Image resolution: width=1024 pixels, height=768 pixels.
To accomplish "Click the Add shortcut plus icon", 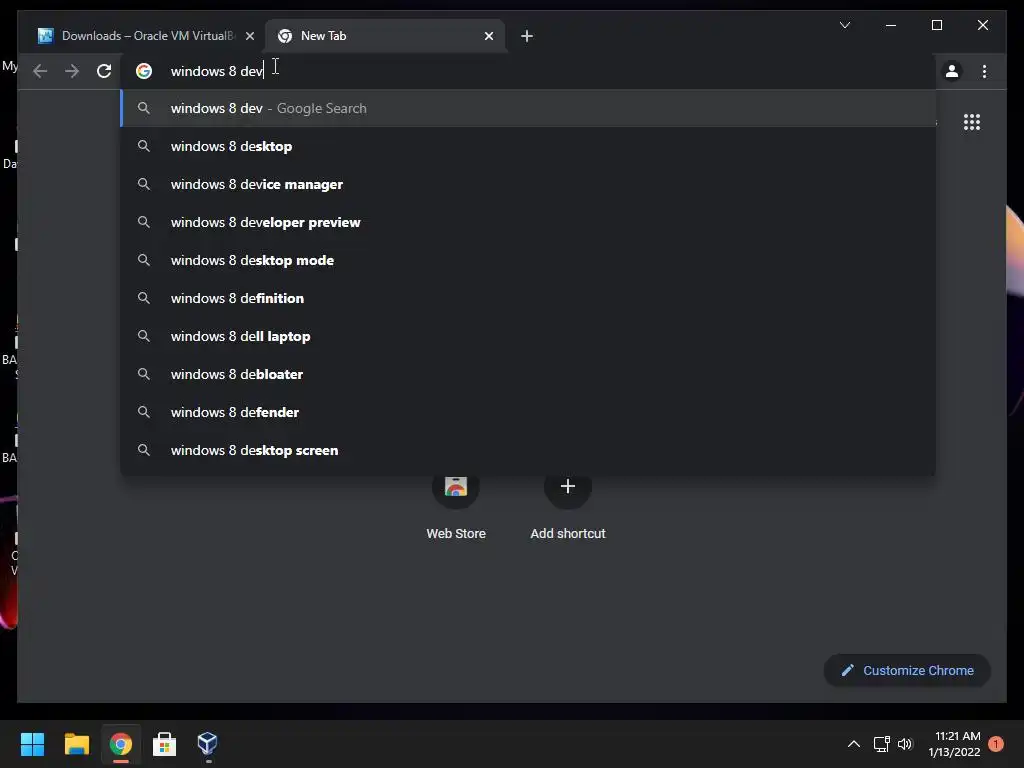I will 568,486.
